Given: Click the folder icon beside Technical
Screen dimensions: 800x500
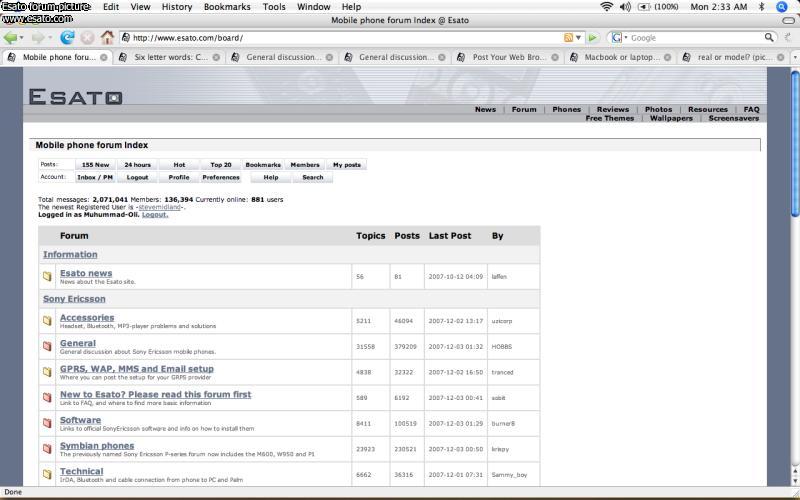Looking at the screenshot, I should pyautogui.click(x=47, y=474).
